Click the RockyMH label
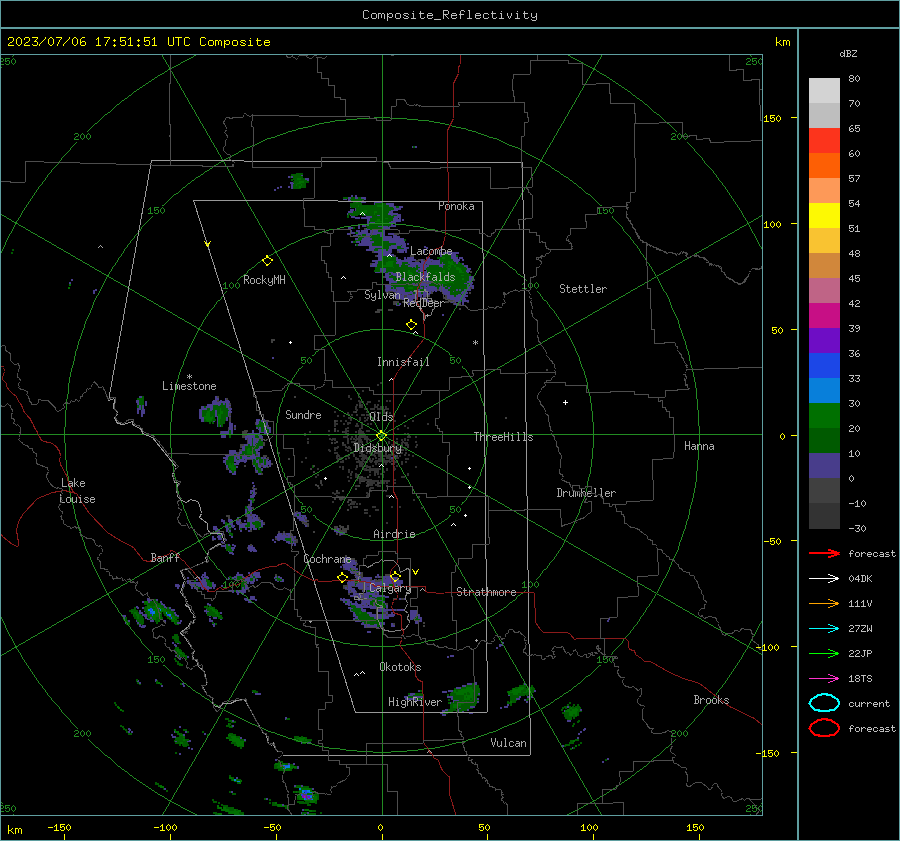The width and height of the screenshot is (900, 841). [x=264, y=280]
